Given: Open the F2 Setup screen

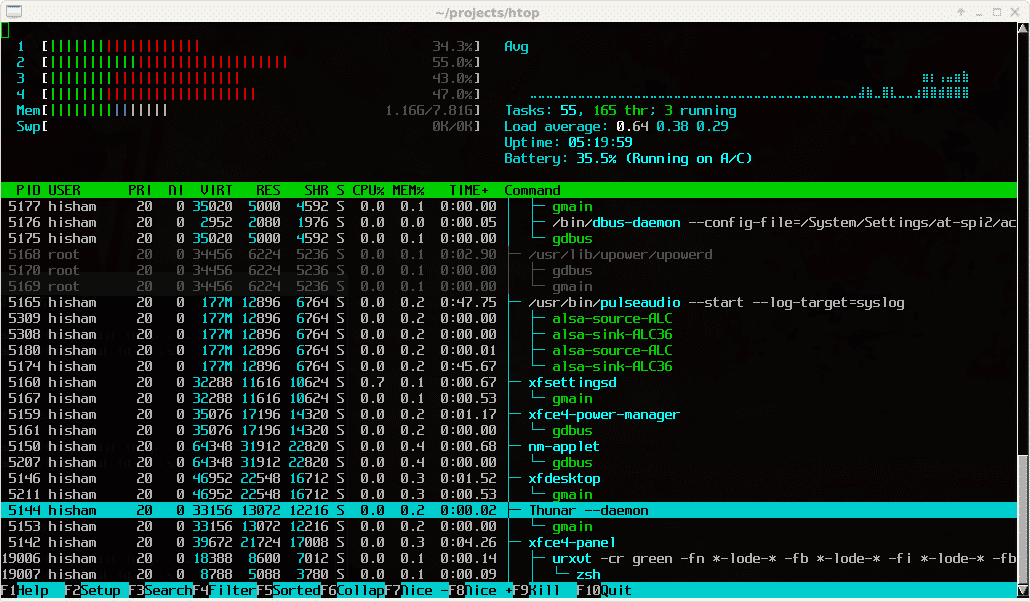Looking at the screenshot, I should 93,590.
